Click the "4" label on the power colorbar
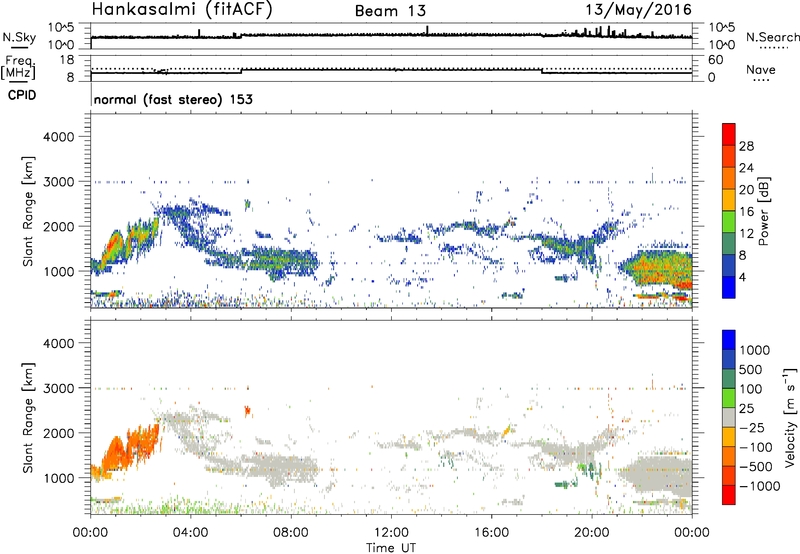 tap(742, 277)
